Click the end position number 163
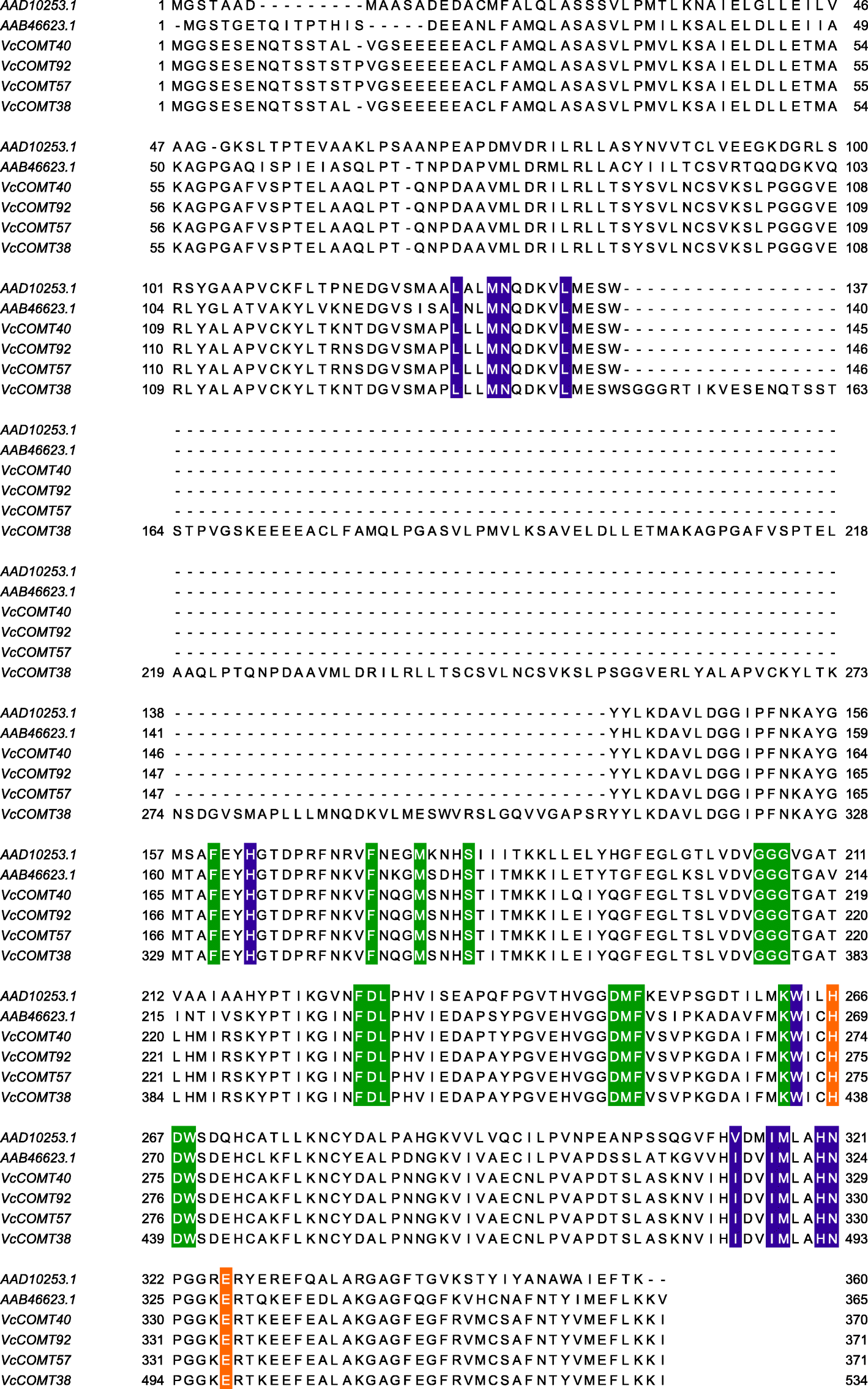The height and width of the screenshot is (1389, 868). (x=856, y=390)
